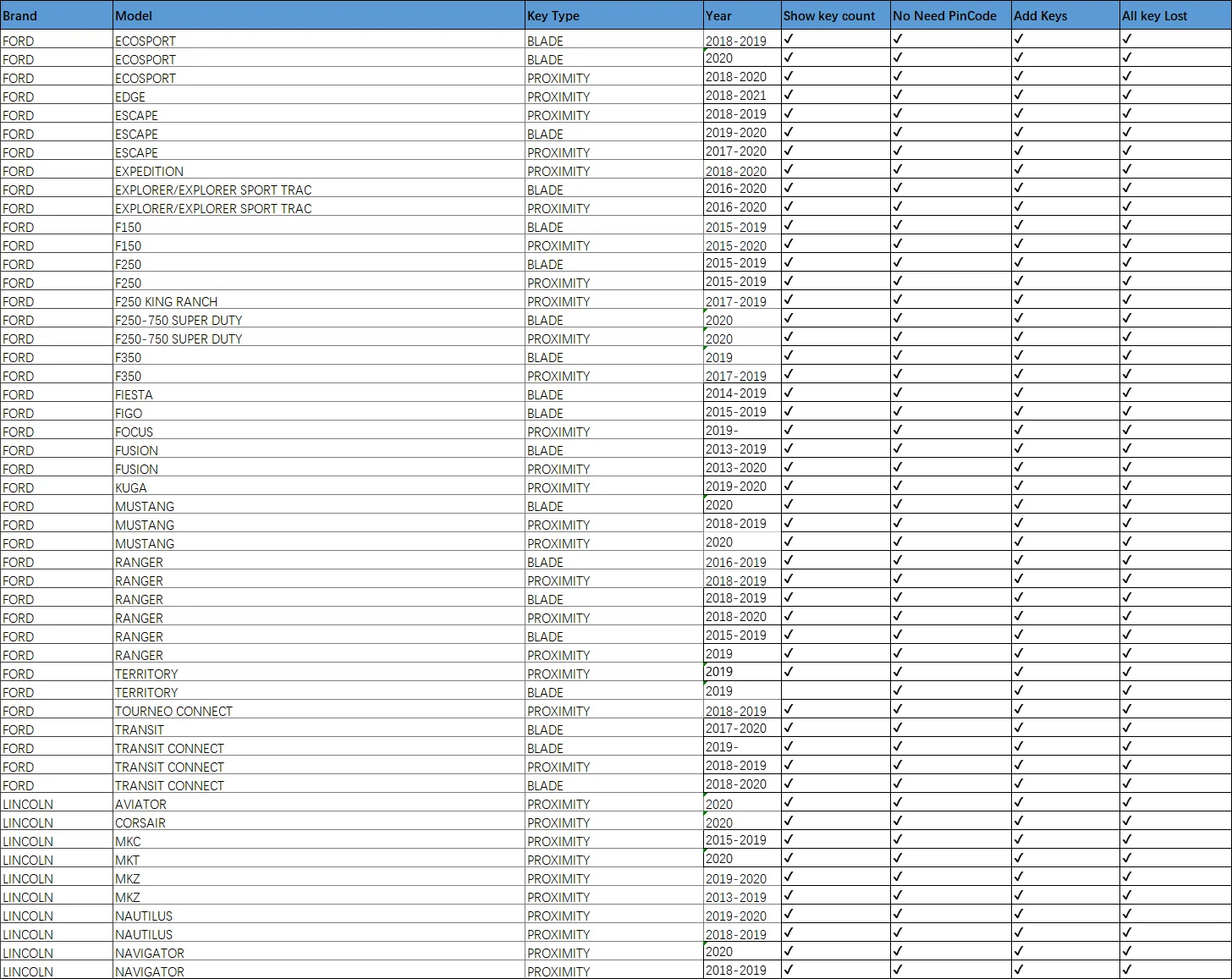Select the Show key count checkmark for MKT
Viewport: 1232px width, 979px height.
789,858
